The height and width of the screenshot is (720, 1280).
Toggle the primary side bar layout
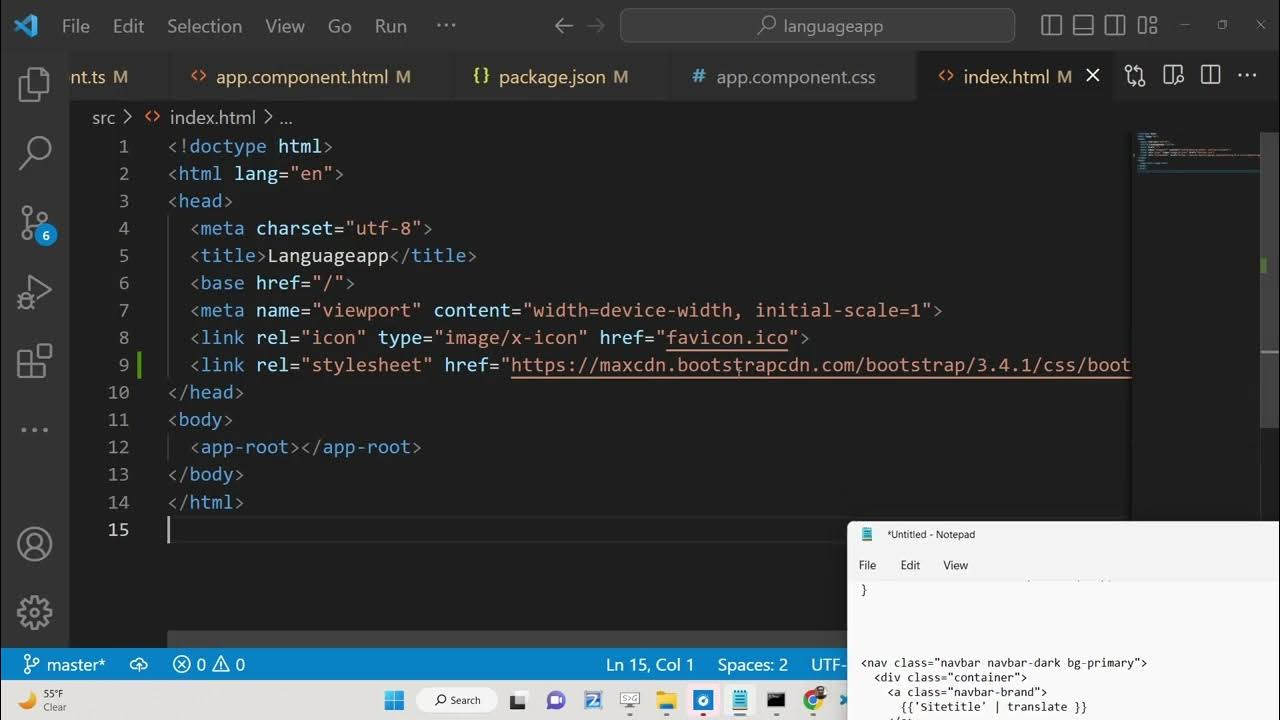[x=1051, y=26]
